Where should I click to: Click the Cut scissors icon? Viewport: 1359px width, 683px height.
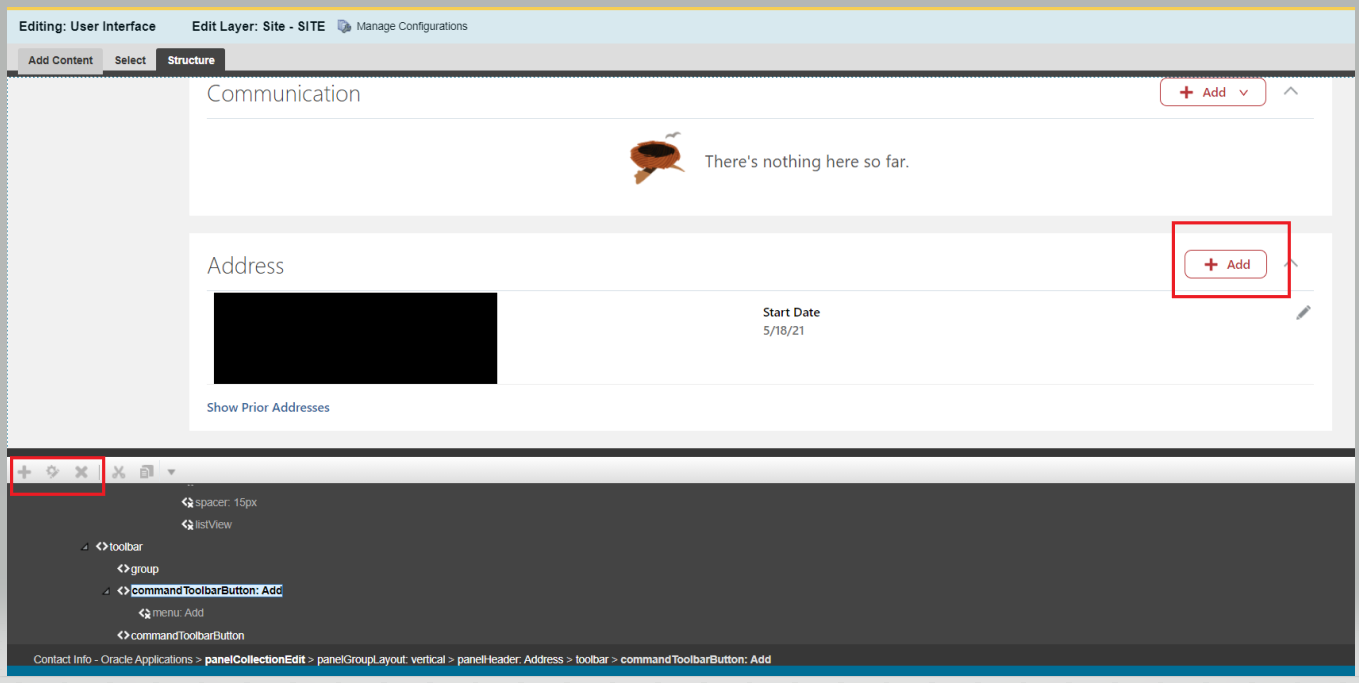pos(118,471)
